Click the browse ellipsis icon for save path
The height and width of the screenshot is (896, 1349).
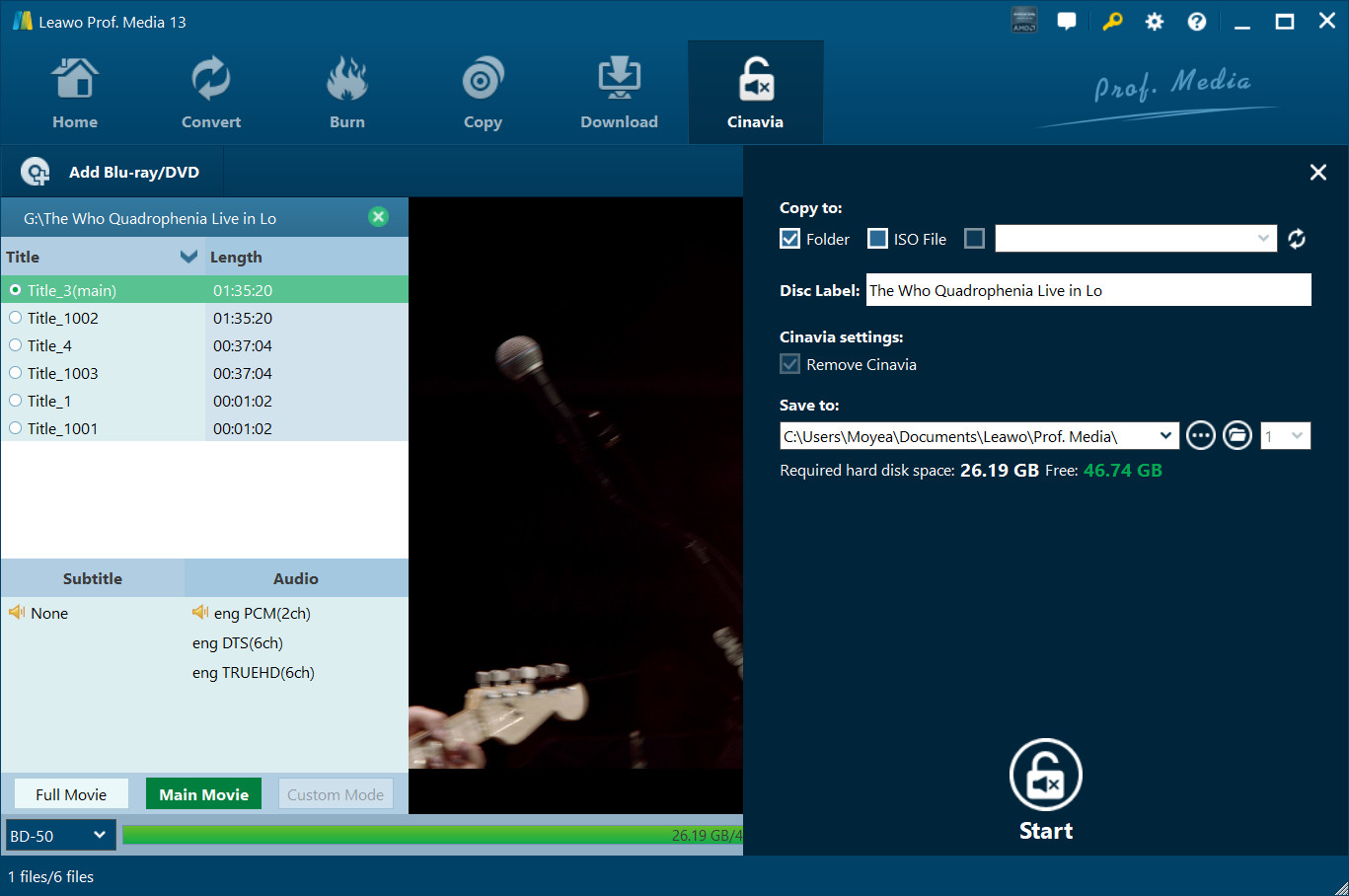tap(1200, 435)
